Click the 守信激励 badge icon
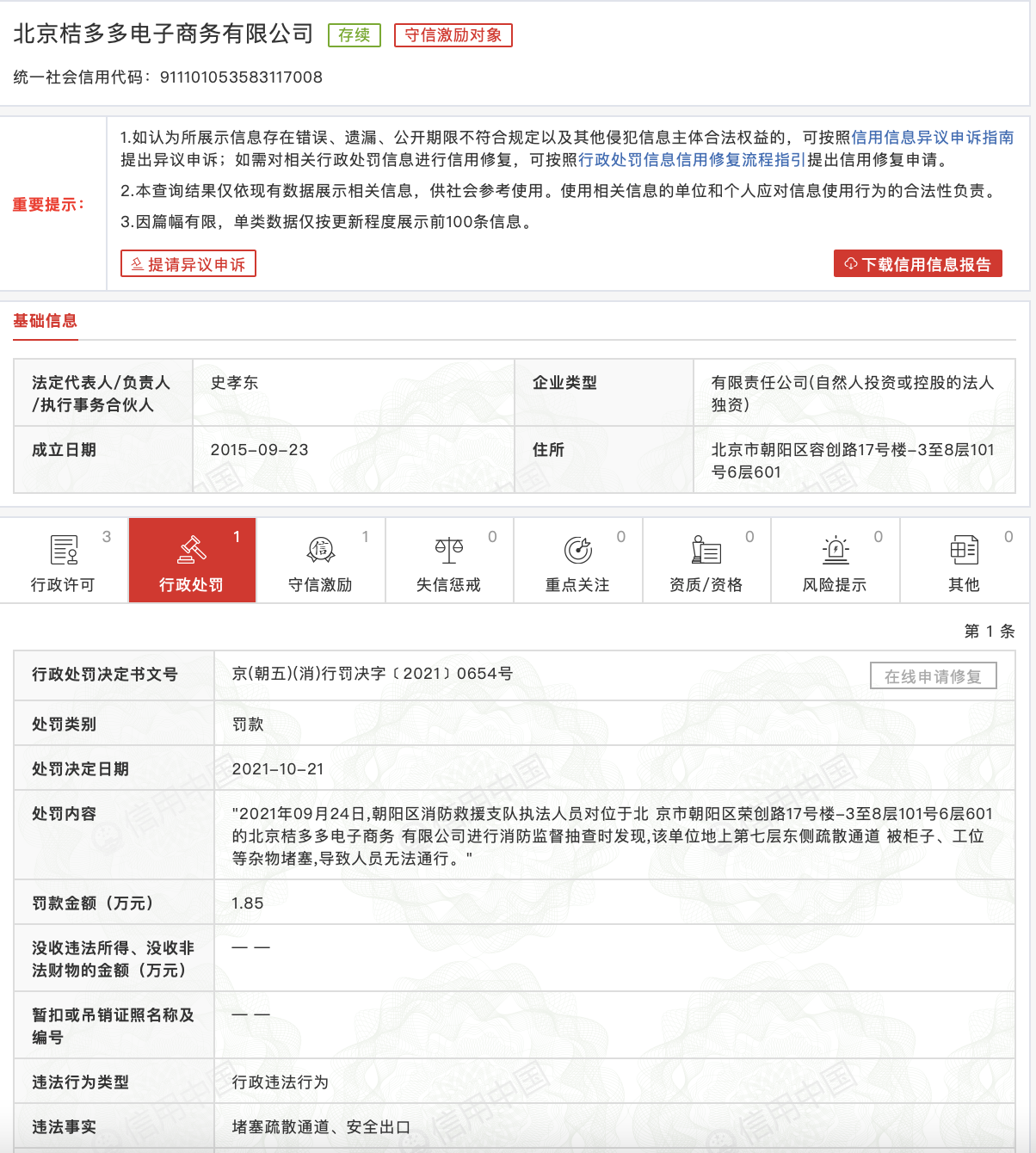This screenshot has width=1036, height=1153. pos(320,549)
